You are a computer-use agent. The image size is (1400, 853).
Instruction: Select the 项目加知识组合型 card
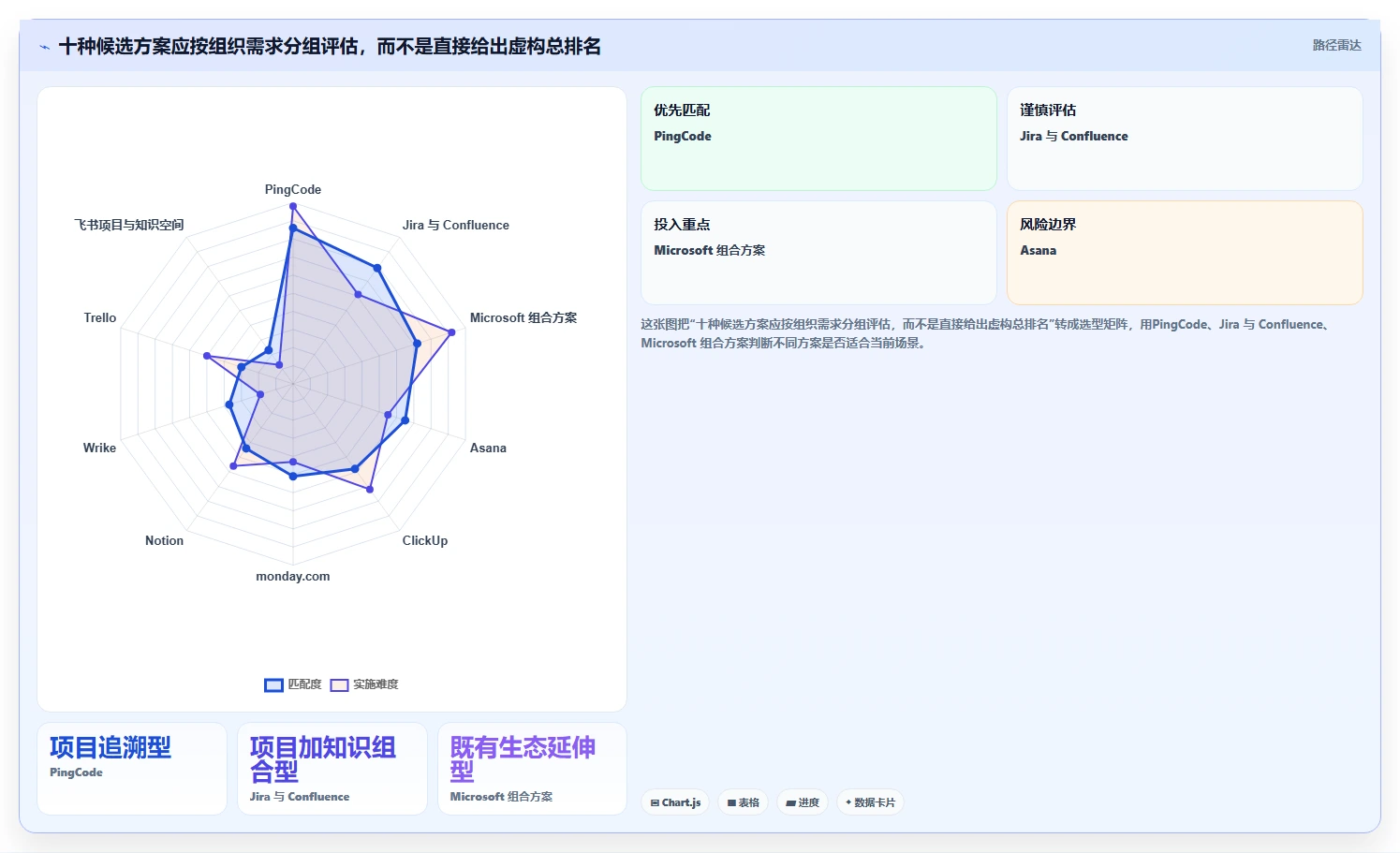[x=332, y=769]
